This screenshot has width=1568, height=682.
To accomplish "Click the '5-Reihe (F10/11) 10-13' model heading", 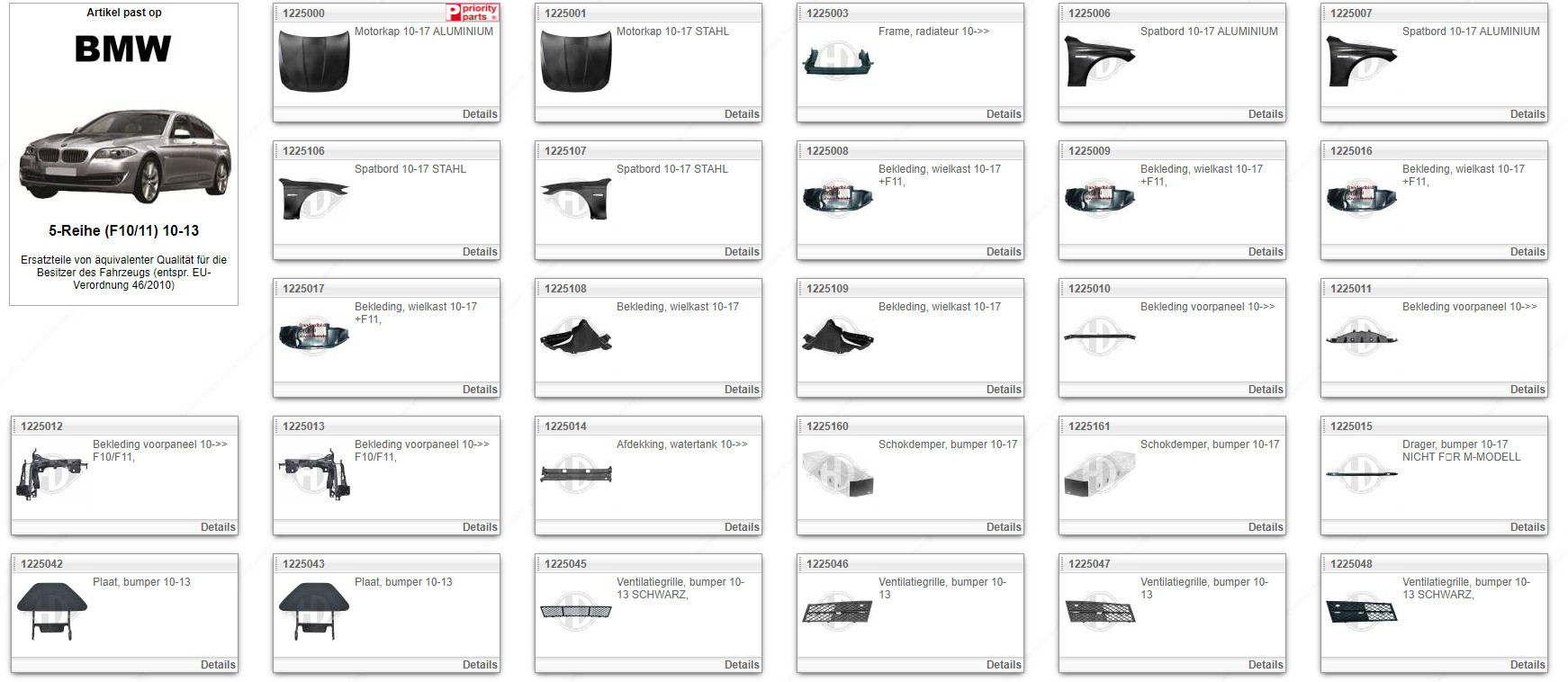I will click(124, 231).
